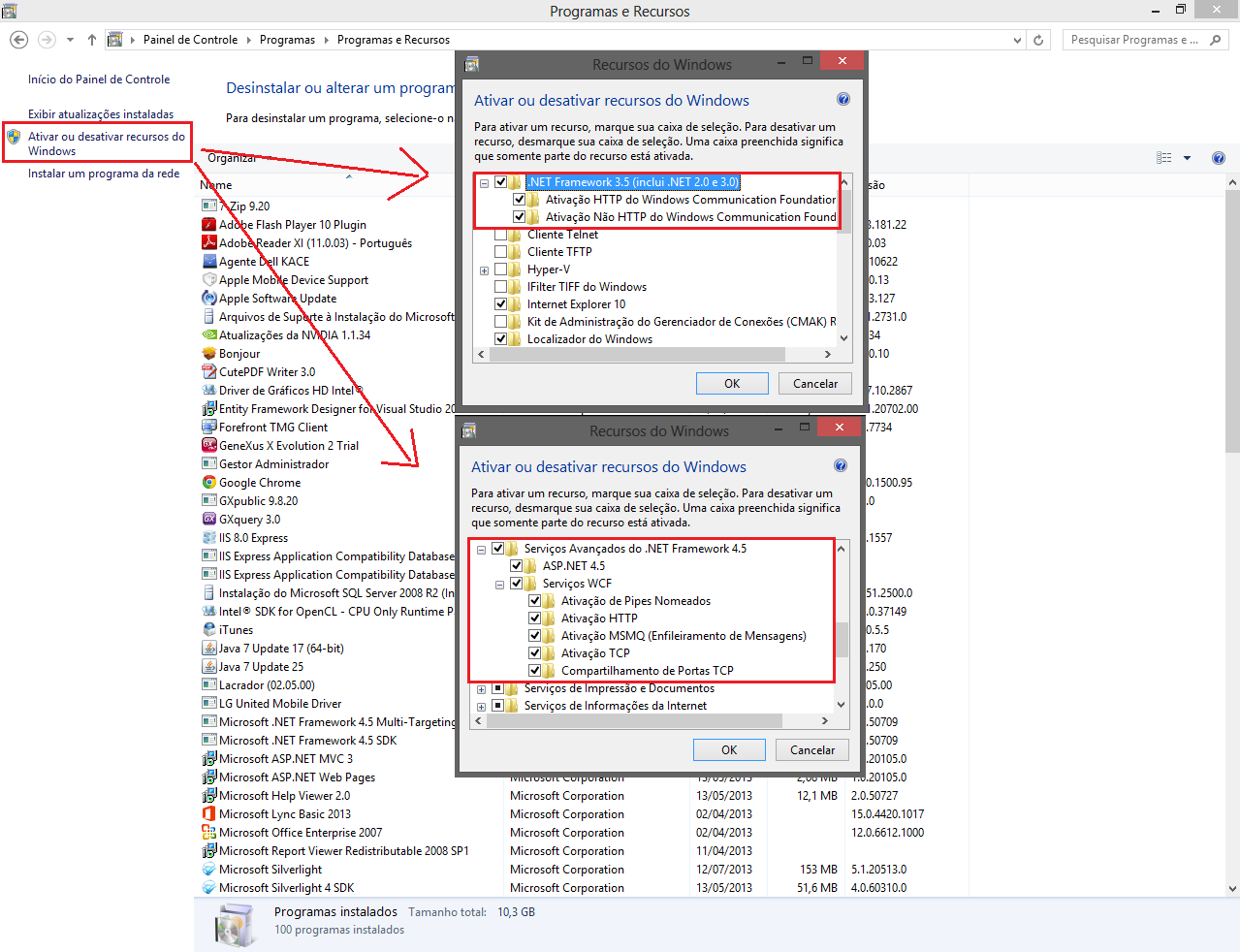Click the help icon in lower Recursos do Windows dialog

click(x=841, y=465)
